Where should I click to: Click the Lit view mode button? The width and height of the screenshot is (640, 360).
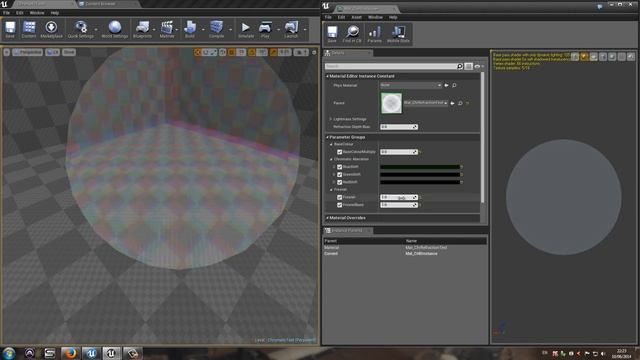(x=52, y=52)
